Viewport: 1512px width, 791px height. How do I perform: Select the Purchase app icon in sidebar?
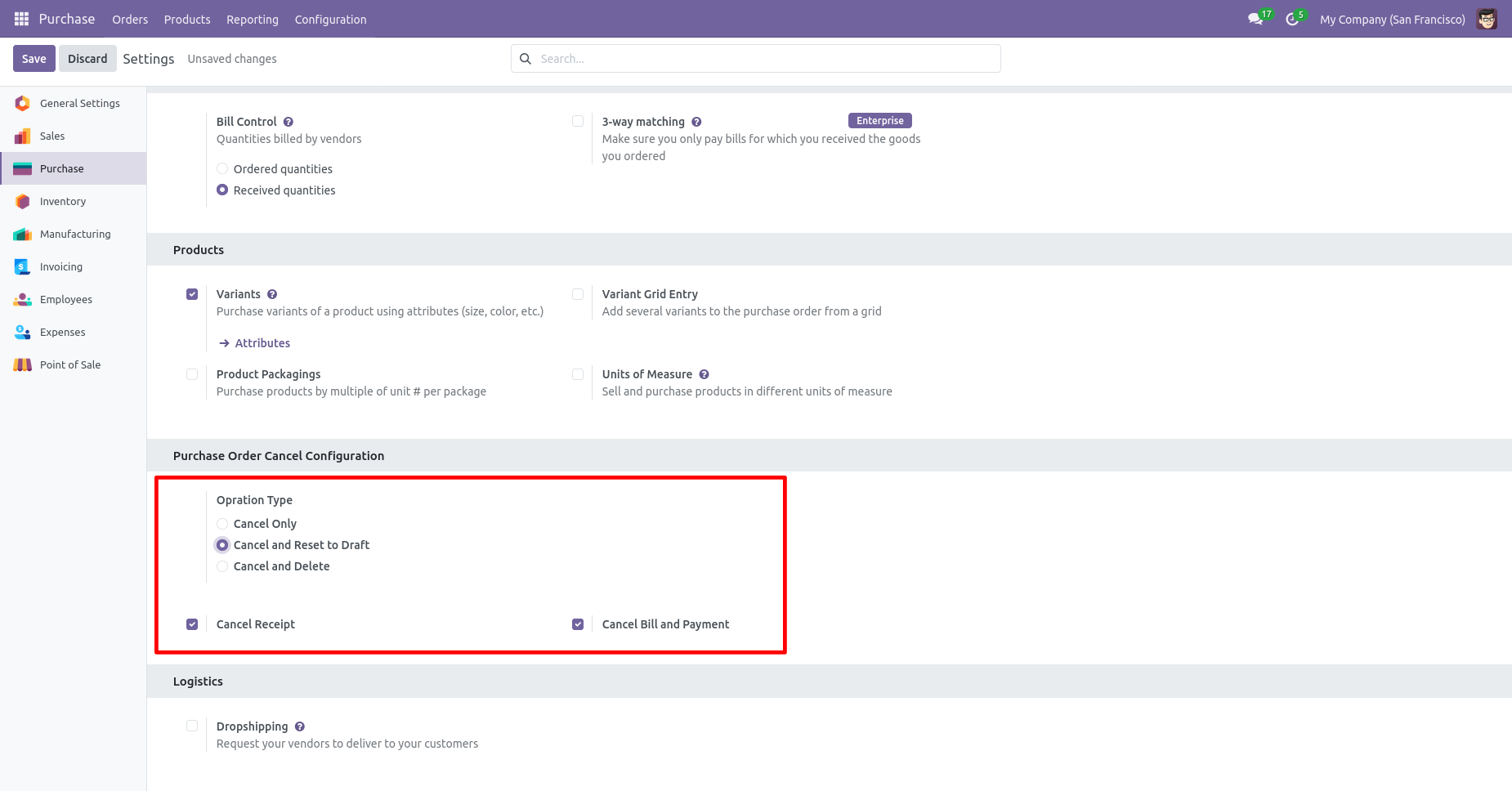coord(23,168)
